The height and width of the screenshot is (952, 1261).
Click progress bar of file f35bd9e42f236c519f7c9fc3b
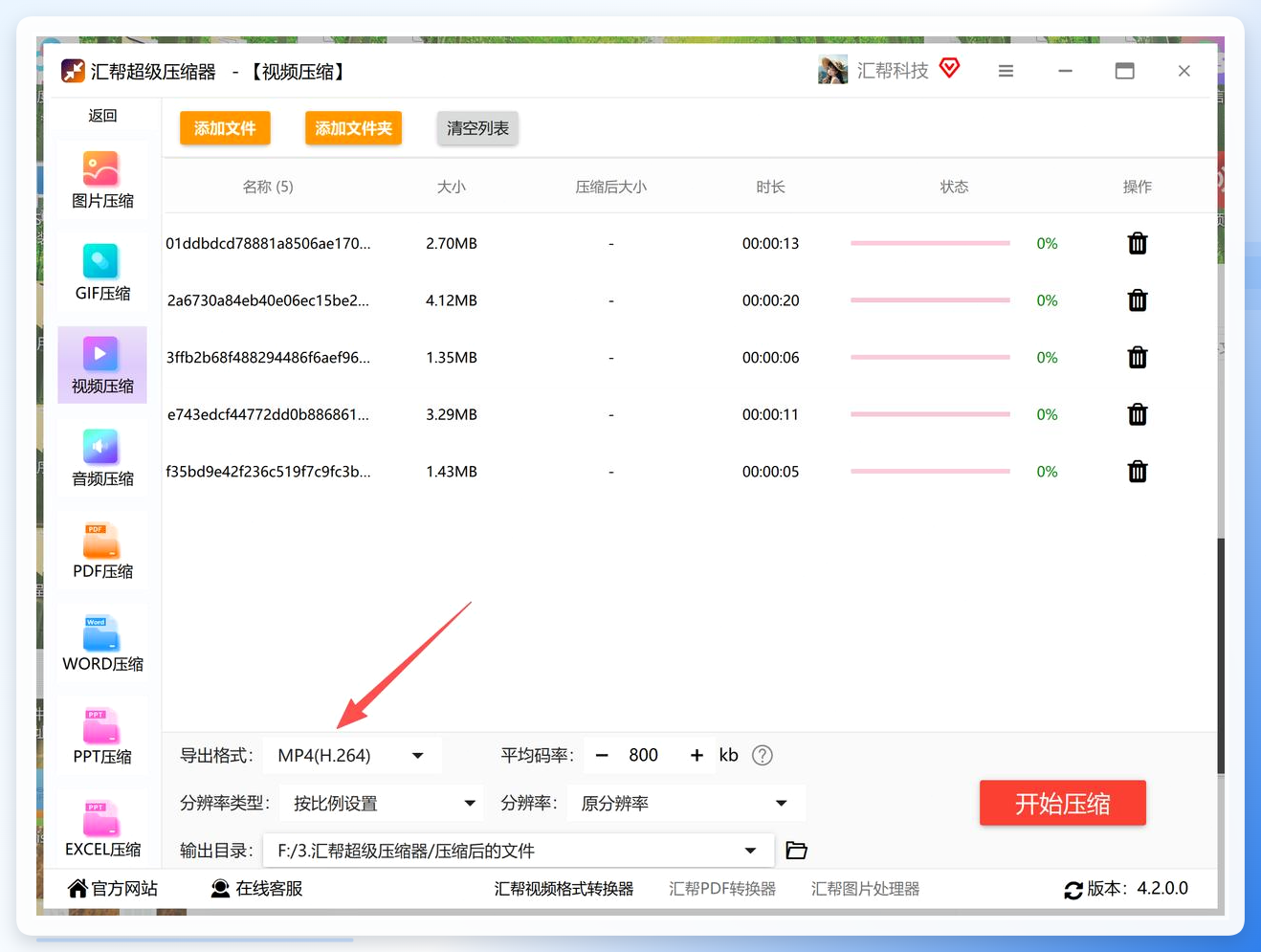click(930, 472)
